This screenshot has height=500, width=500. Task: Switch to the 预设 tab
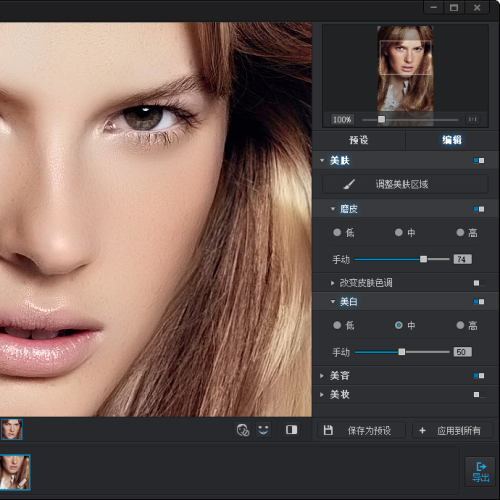pyautogui.click(x=359, y=140)
